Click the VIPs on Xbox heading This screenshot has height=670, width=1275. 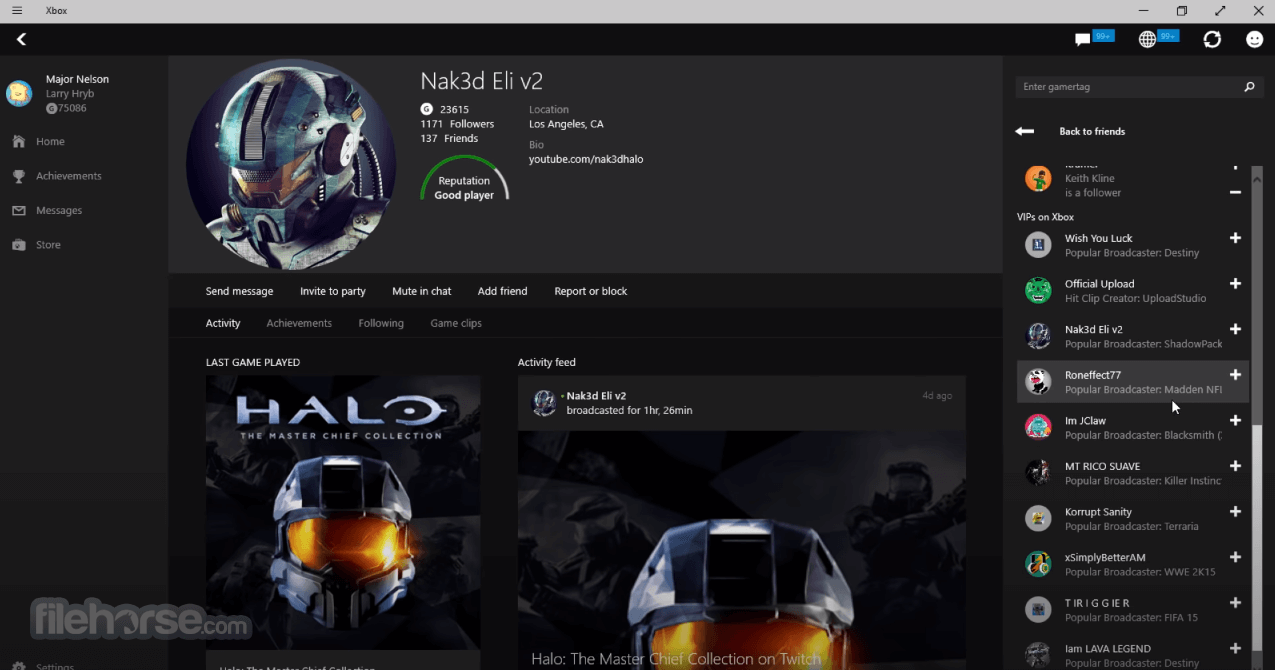click(1045, 217)
